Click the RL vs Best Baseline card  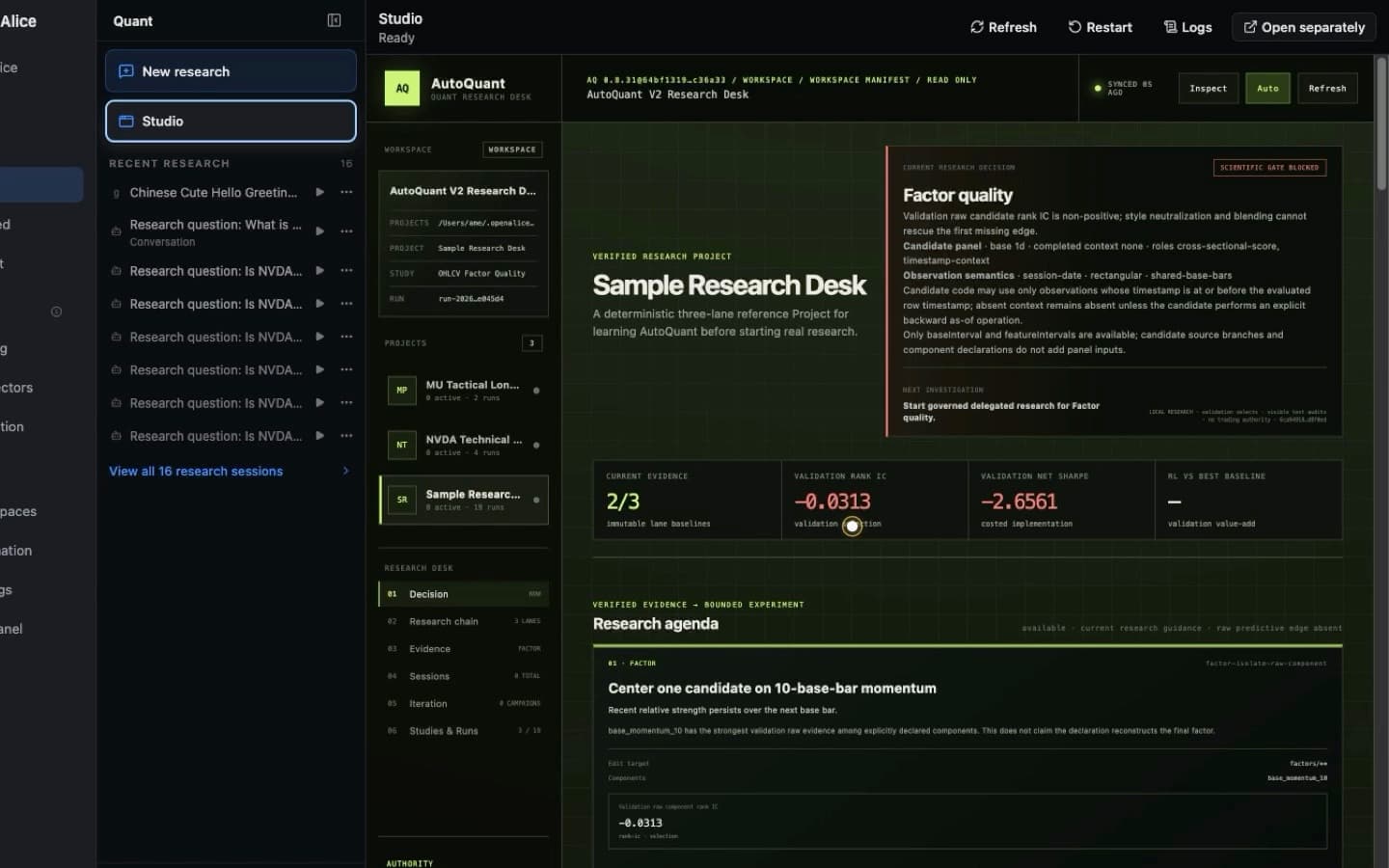tap(1248, 500)
